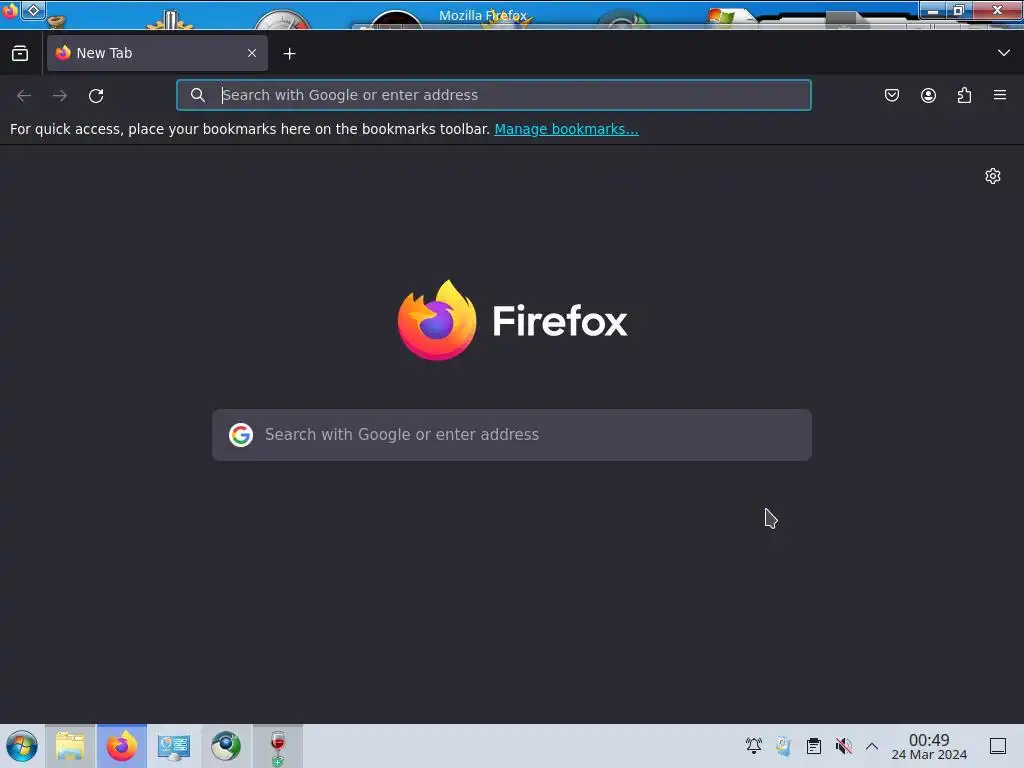Click the show desktop button

click(x=998, y=746)
